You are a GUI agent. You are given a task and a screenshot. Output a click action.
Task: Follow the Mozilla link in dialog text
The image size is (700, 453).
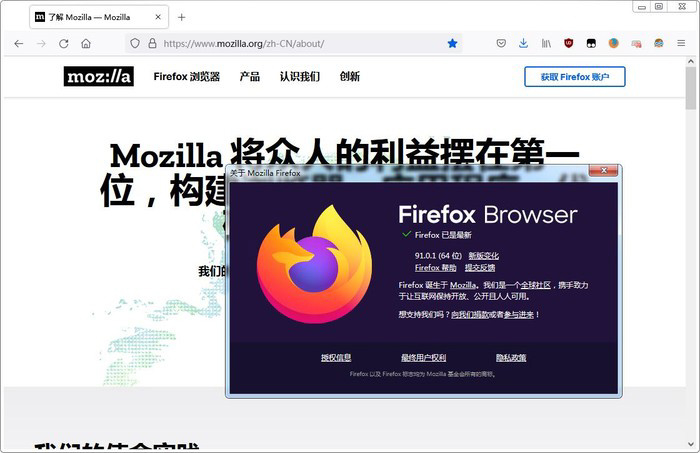point(462,285)
